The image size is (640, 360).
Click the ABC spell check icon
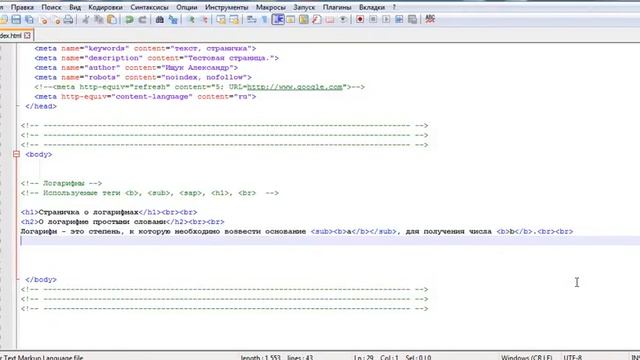430,19
